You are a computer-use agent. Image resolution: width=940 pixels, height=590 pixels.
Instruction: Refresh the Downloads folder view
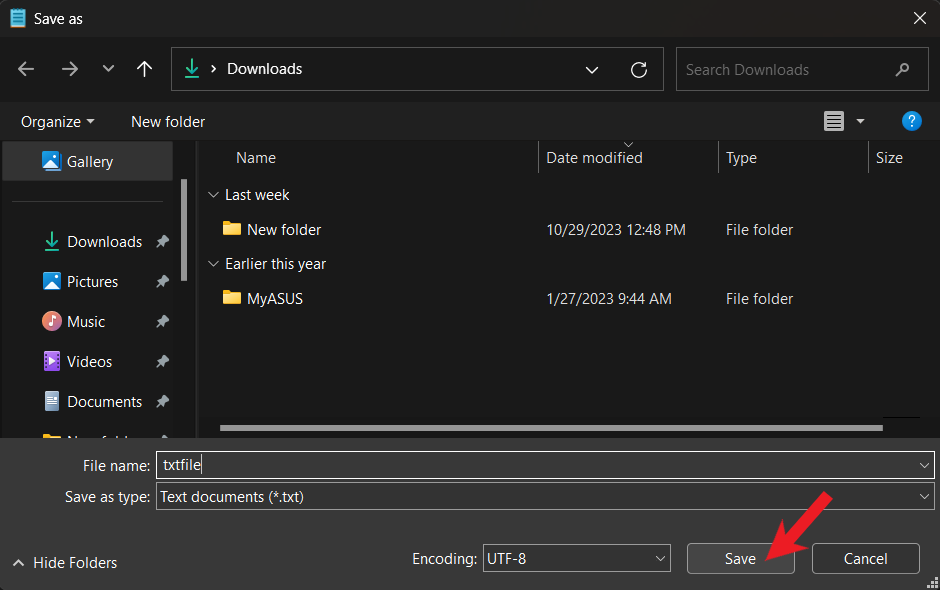[639, 70]
